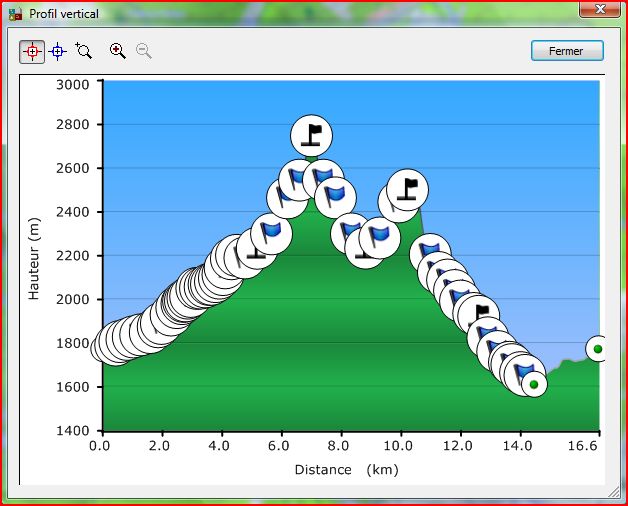Select the black flag at the highest peak
The height and width of the screenshot is (506, 628).
click(x=311, y=134)
